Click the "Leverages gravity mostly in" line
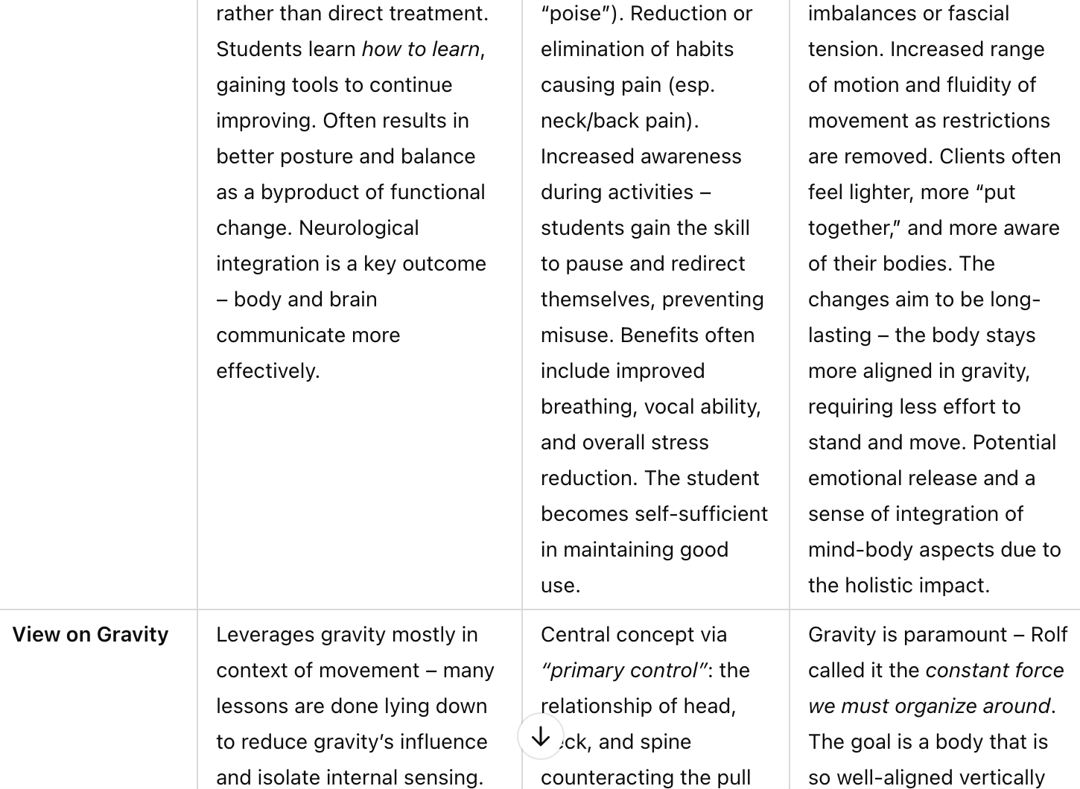This screenshot has height=789, width=1080. pos(347,635)
